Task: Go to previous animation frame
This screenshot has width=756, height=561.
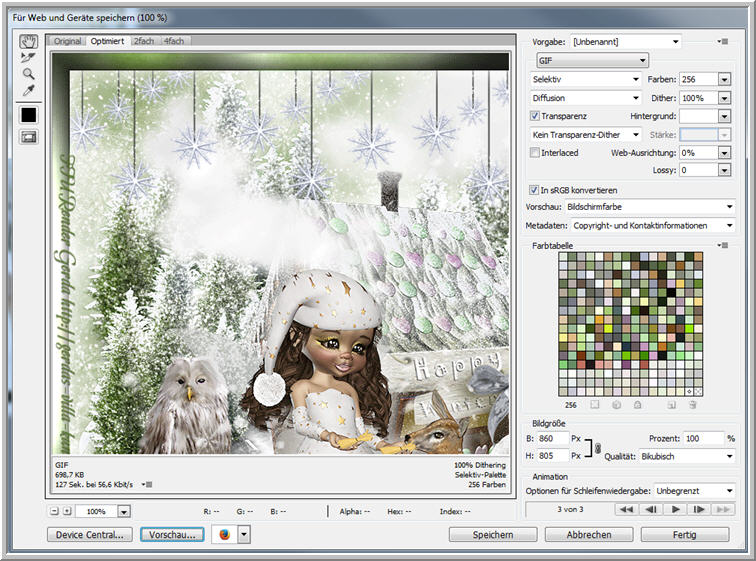Action: tap(651, 509)
